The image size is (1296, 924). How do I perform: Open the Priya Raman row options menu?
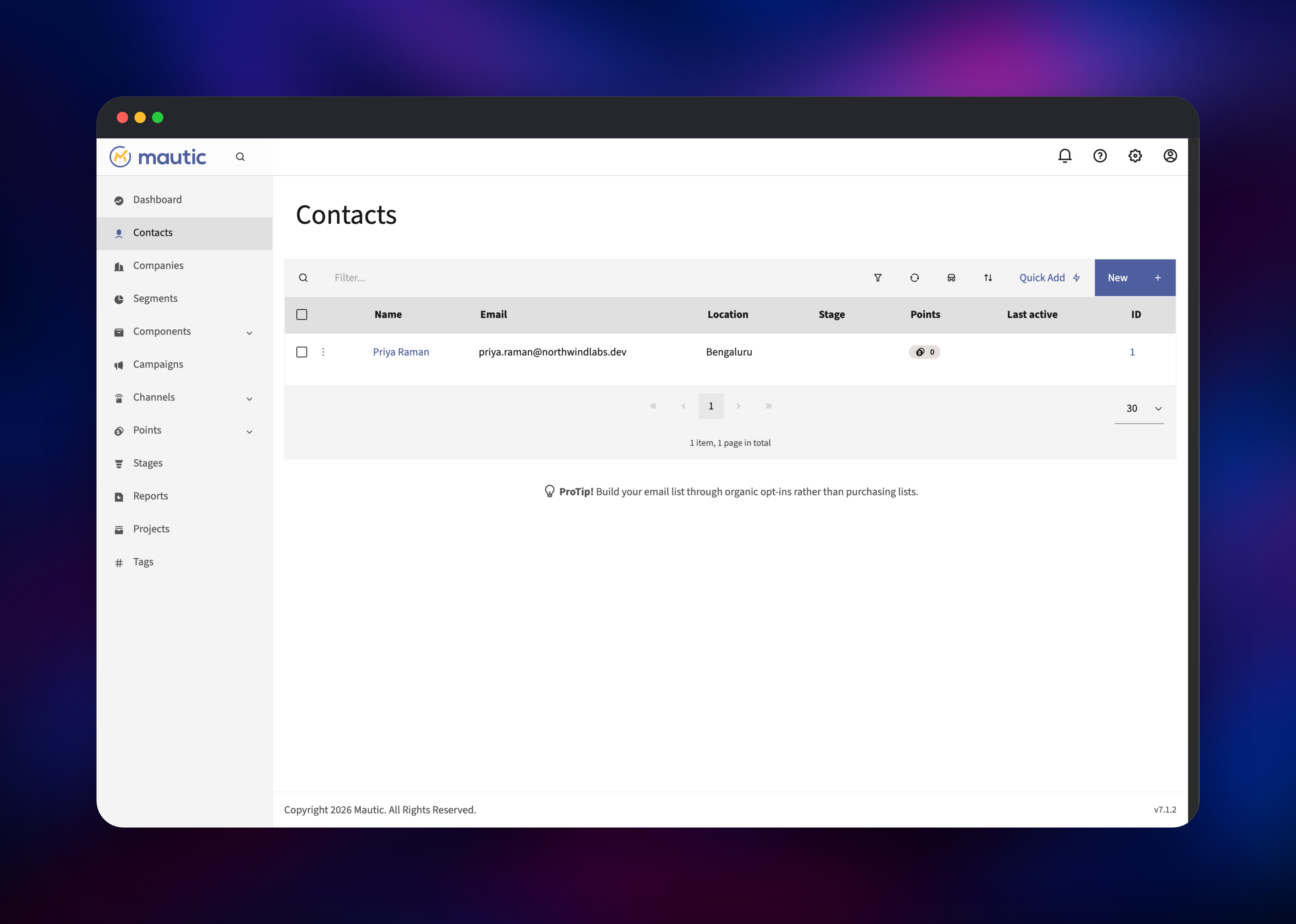(323, 352)
